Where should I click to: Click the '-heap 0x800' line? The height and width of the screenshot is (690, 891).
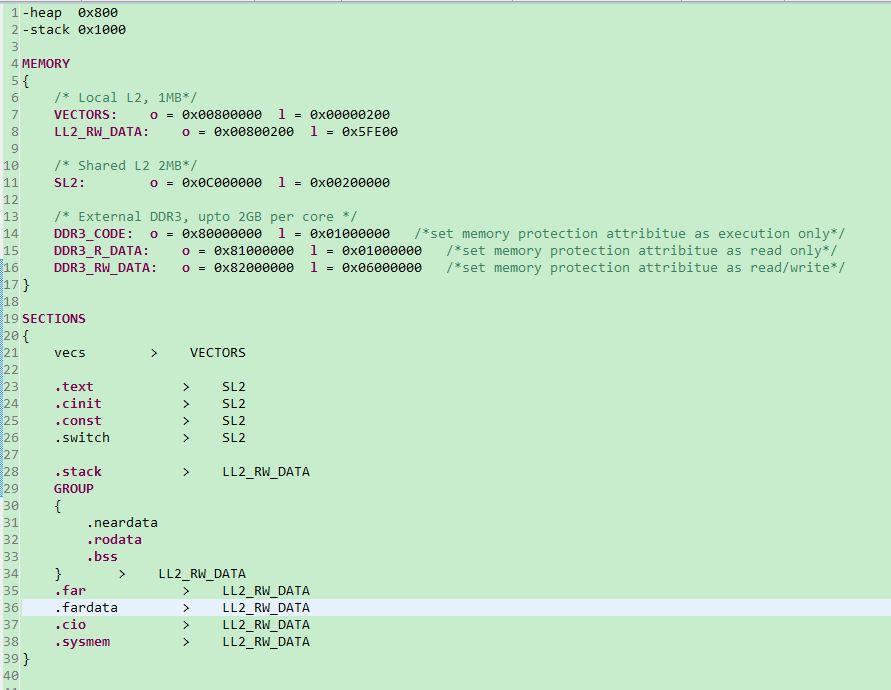coord(70,13)
